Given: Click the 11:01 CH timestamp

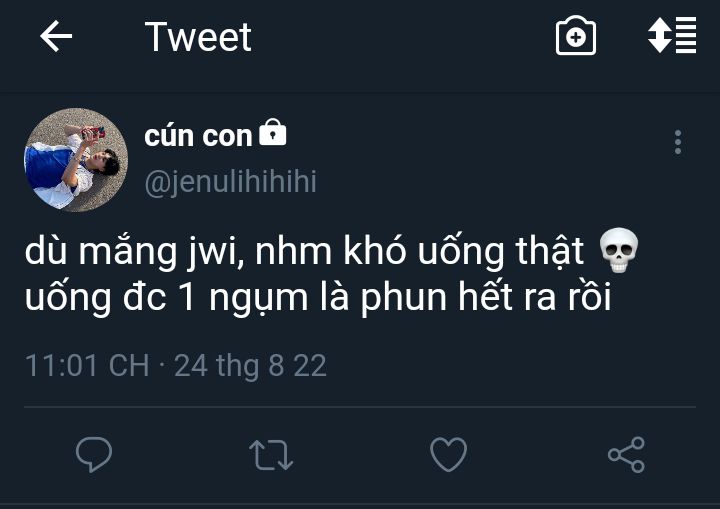Looking at the screenshot, I should tap(86, 365).
